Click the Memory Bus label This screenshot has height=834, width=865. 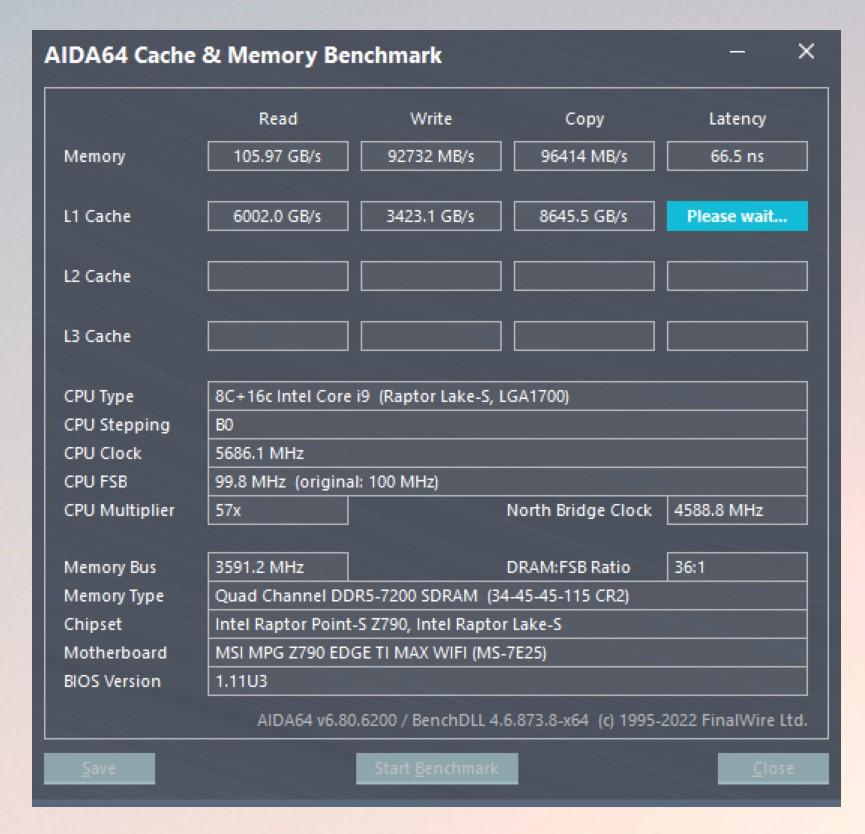[110, 568]
